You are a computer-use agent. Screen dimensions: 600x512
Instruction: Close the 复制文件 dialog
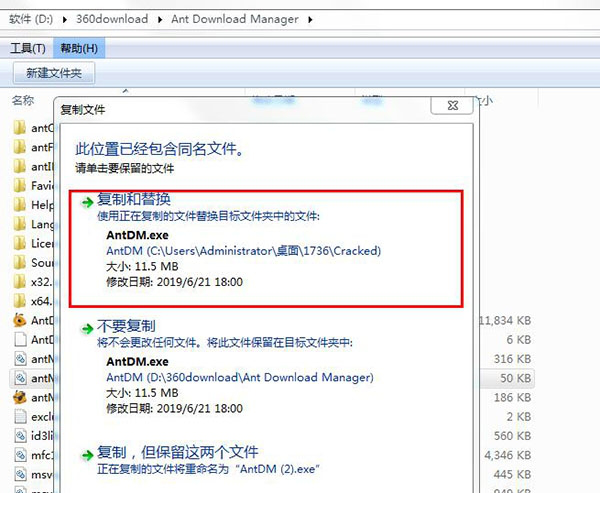[452, 105]
